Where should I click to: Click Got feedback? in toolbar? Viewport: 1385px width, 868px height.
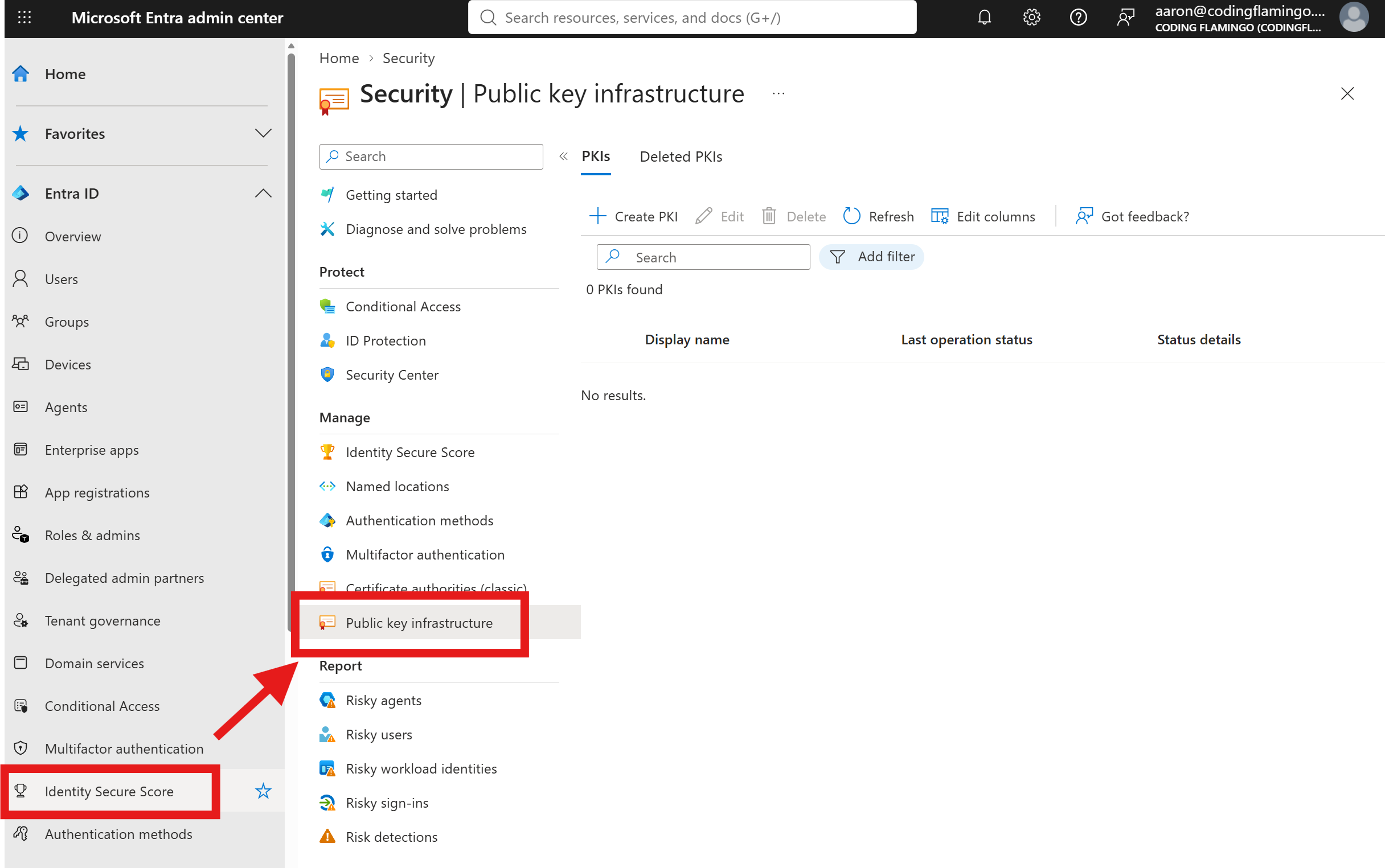tap(1132, 216)
